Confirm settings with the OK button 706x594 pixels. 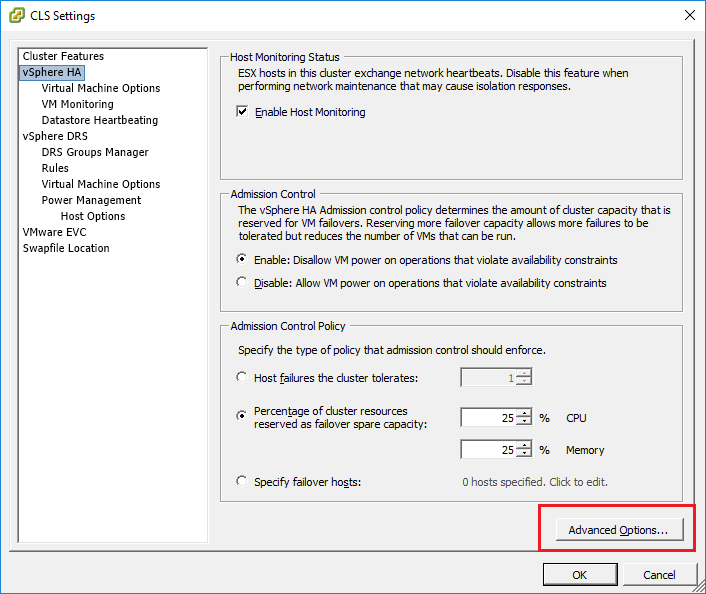(x=580, y=575)
